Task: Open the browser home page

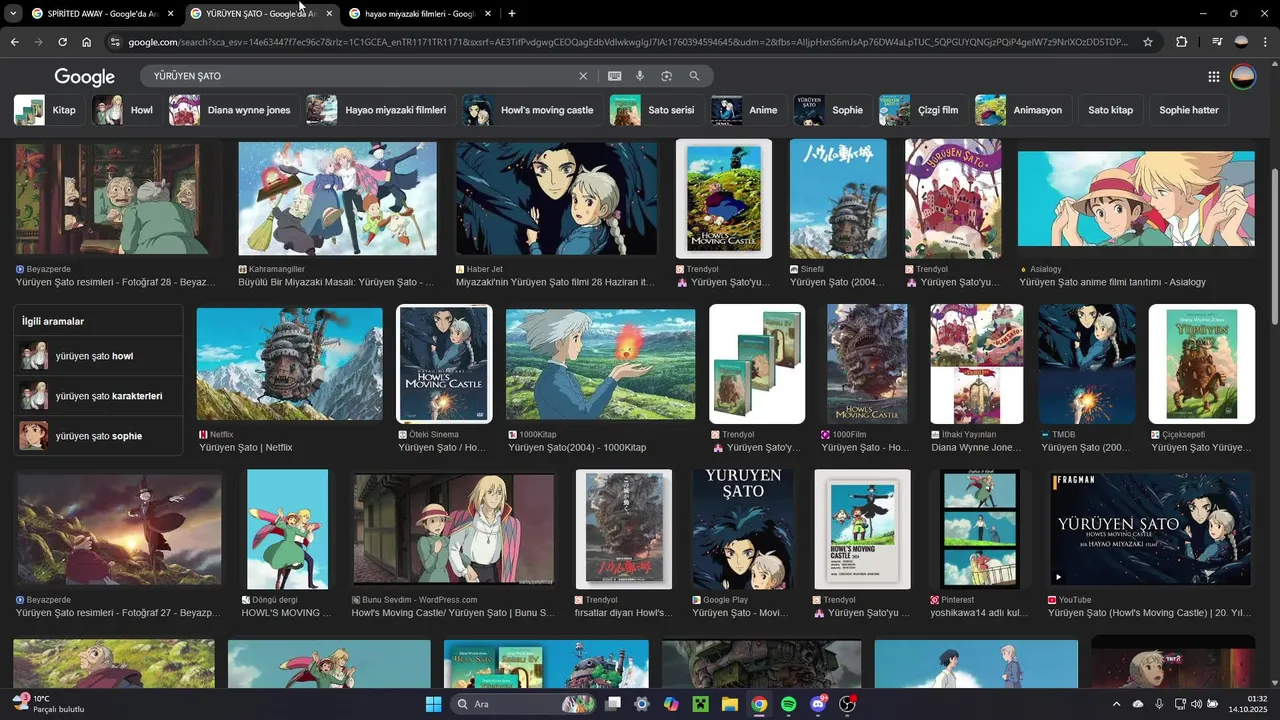Action: click(87, 42)
